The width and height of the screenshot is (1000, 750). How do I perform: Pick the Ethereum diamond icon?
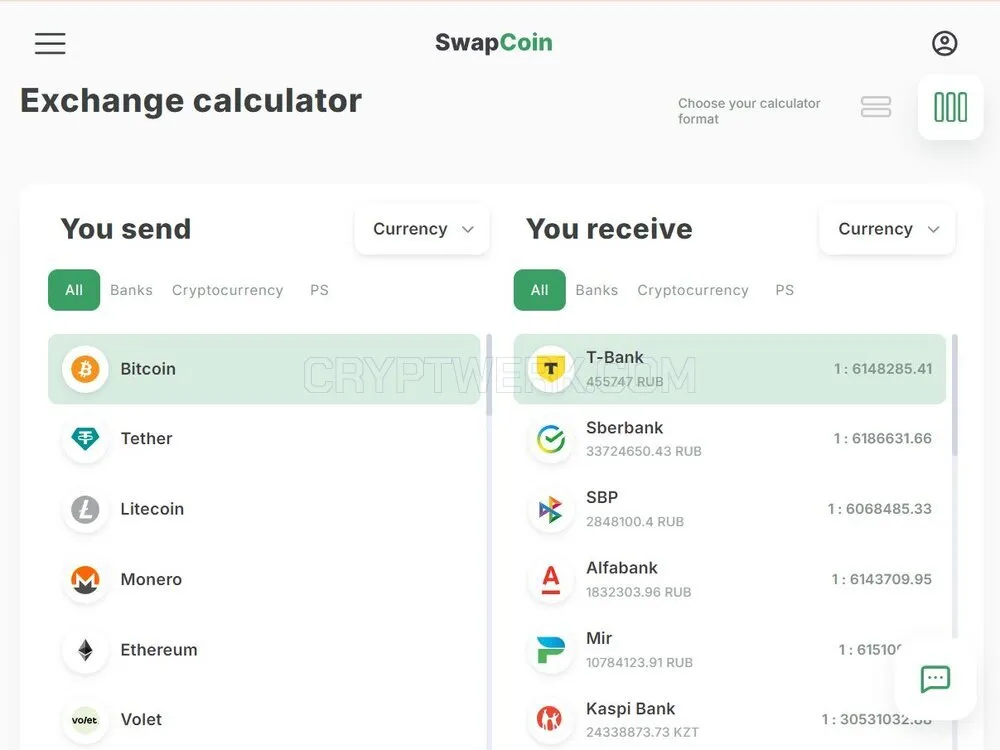tap(85, 650)
